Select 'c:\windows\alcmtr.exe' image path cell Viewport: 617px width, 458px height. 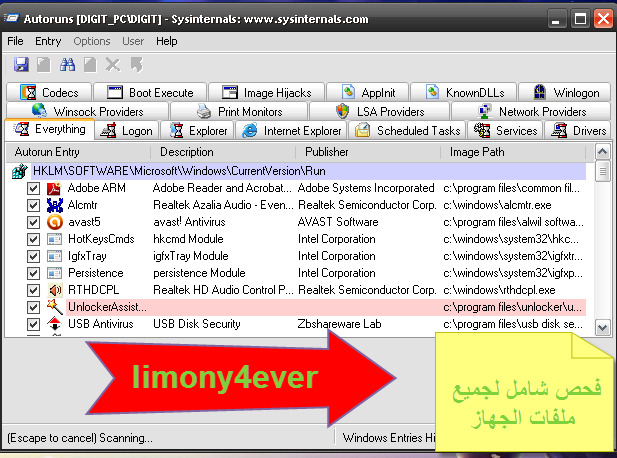pyautogui.click(x=497, y=205)
